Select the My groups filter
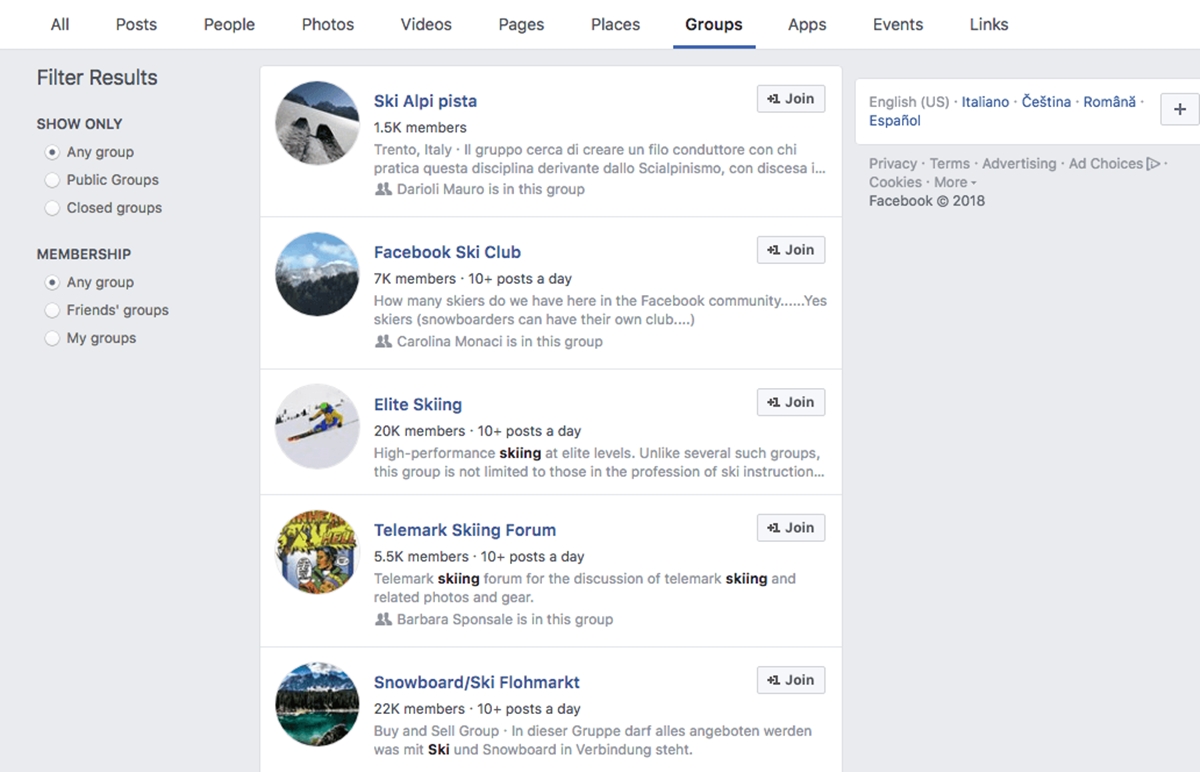Viewport: 1200px width, 772px height. click(x=52, y=338)
